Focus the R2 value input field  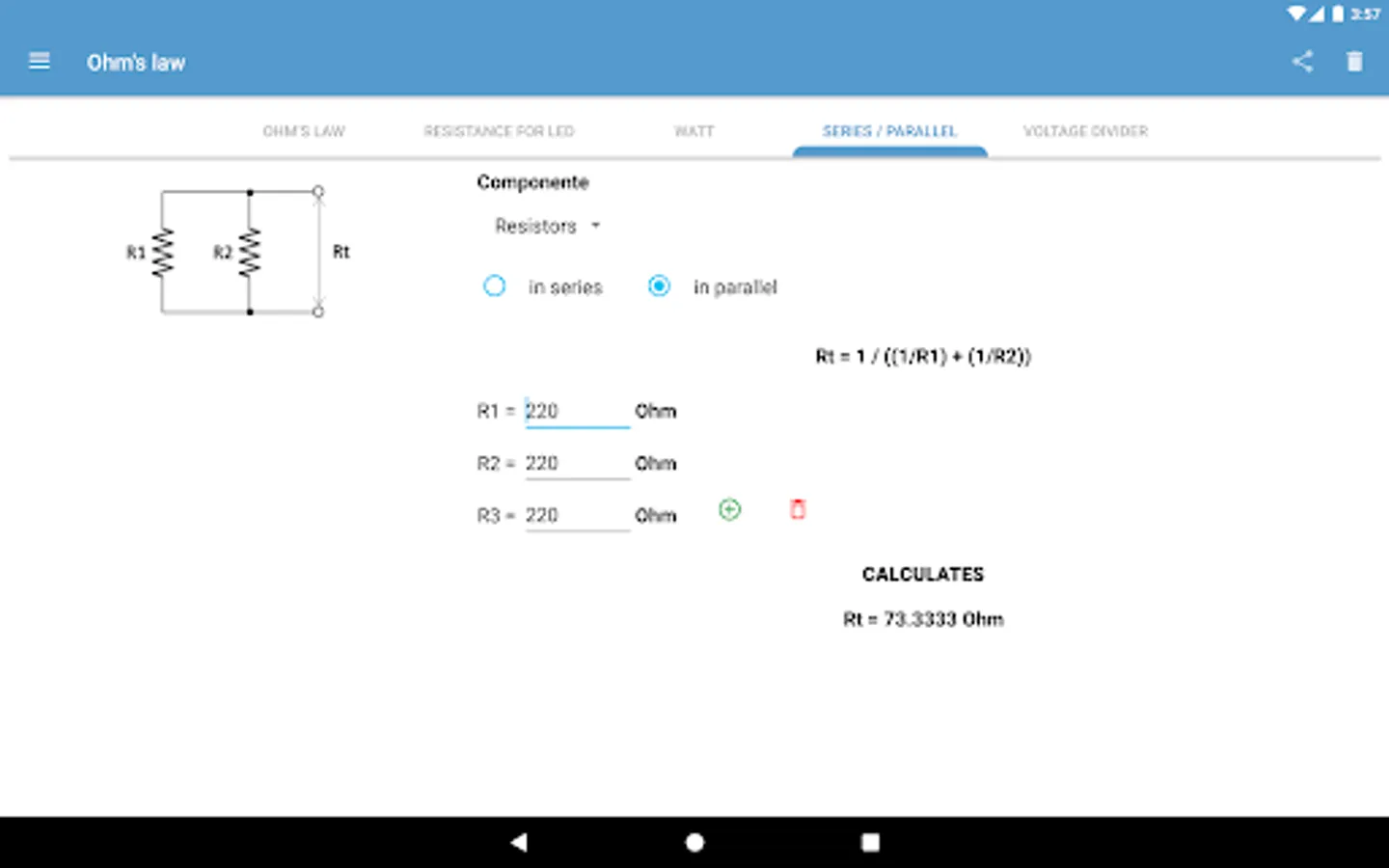577,464
